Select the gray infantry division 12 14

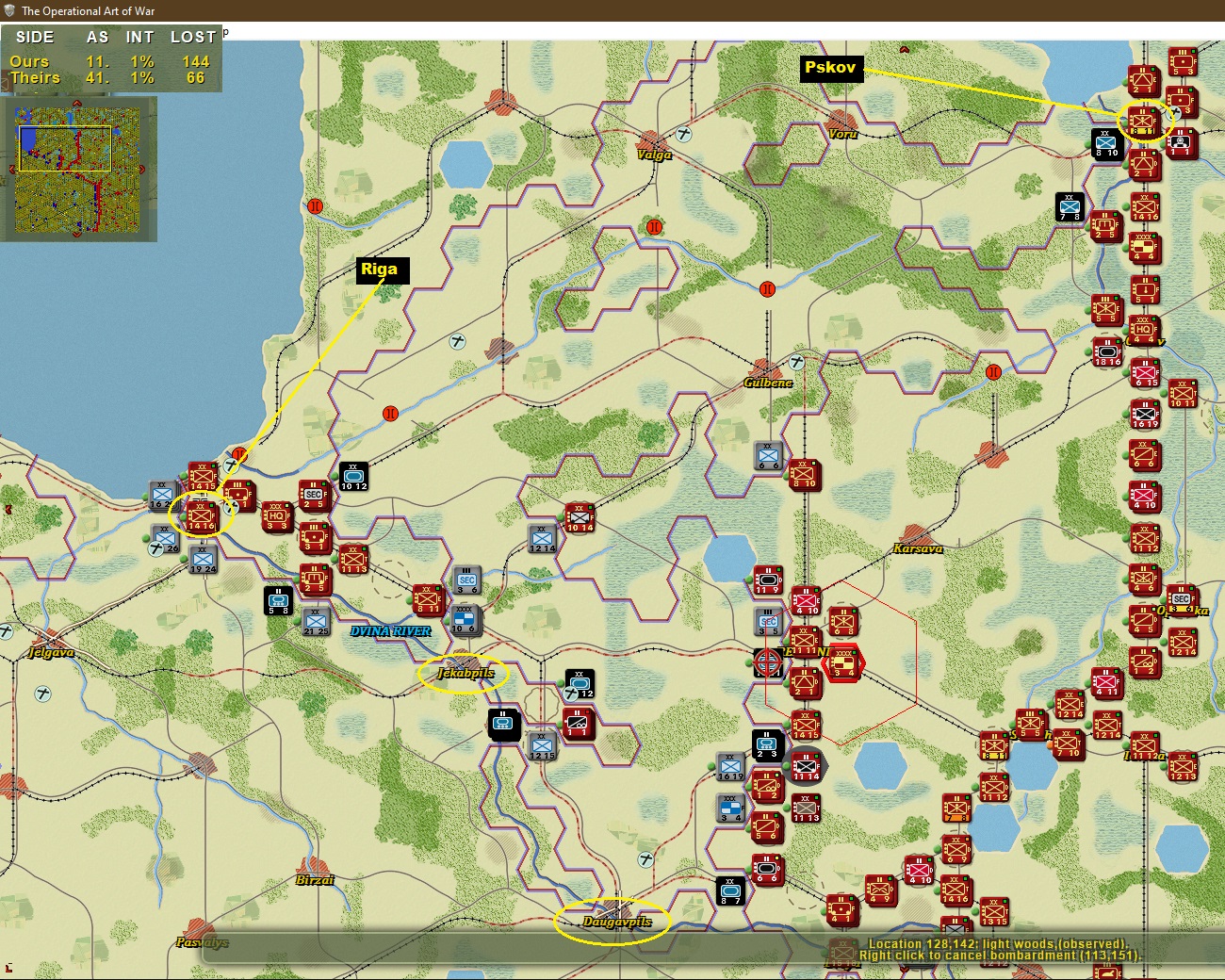pos(542,538)
